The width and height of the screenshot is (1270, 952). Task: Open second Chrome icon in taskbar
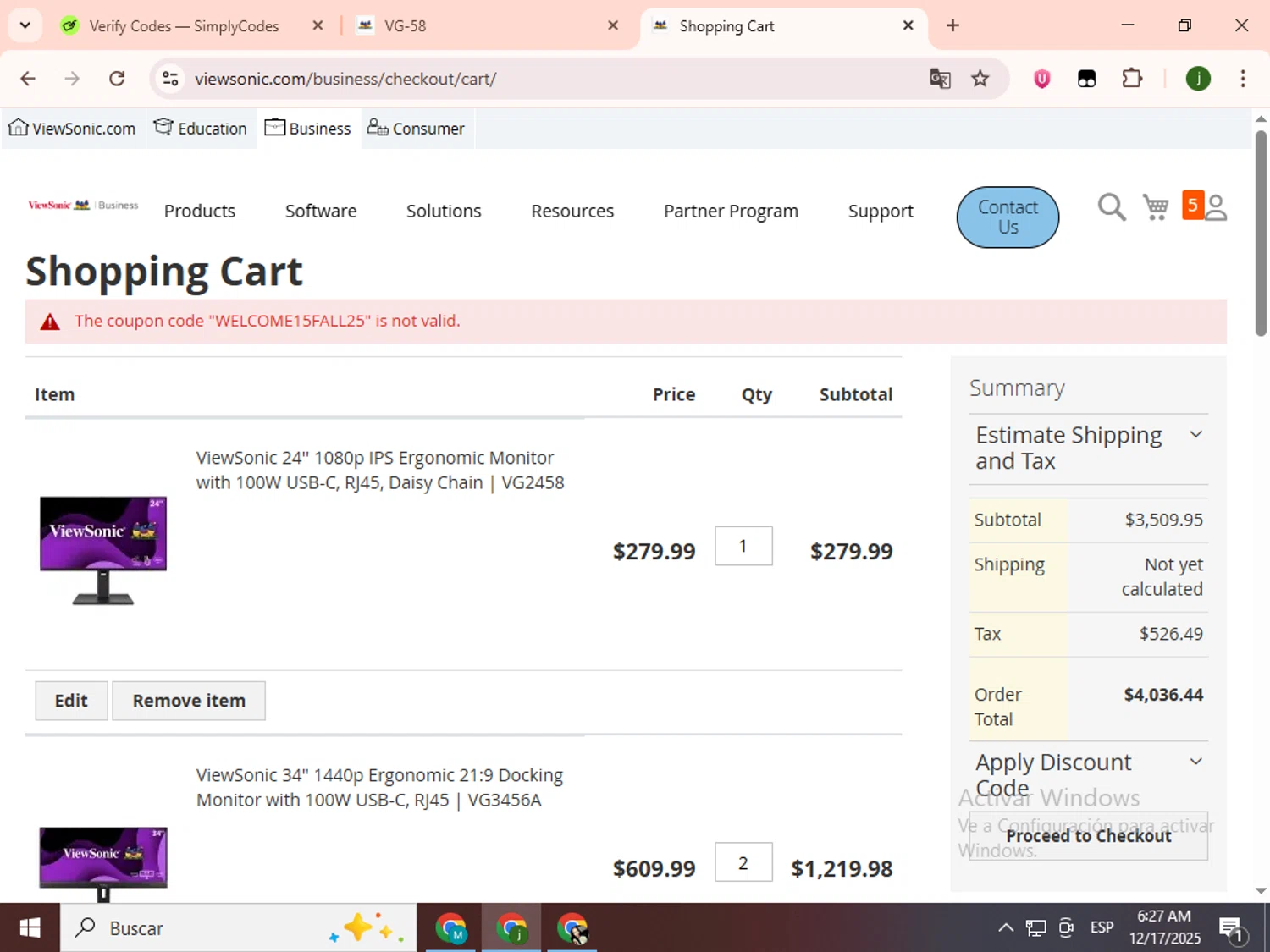click(x=512, y=928)
